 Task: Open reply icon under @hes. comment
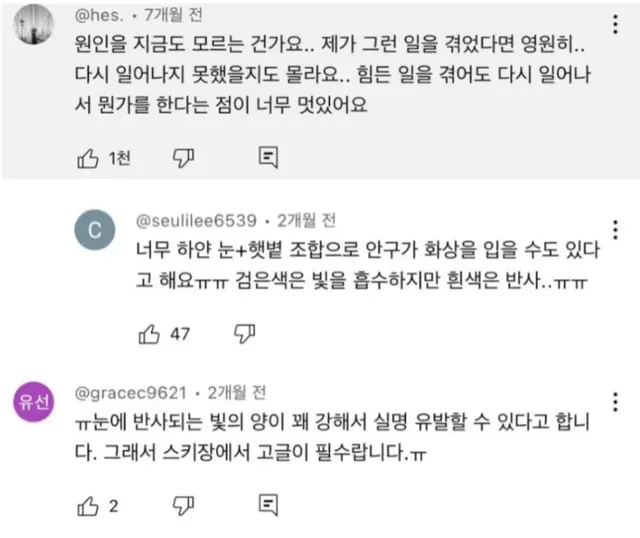(x=267, y=156)
